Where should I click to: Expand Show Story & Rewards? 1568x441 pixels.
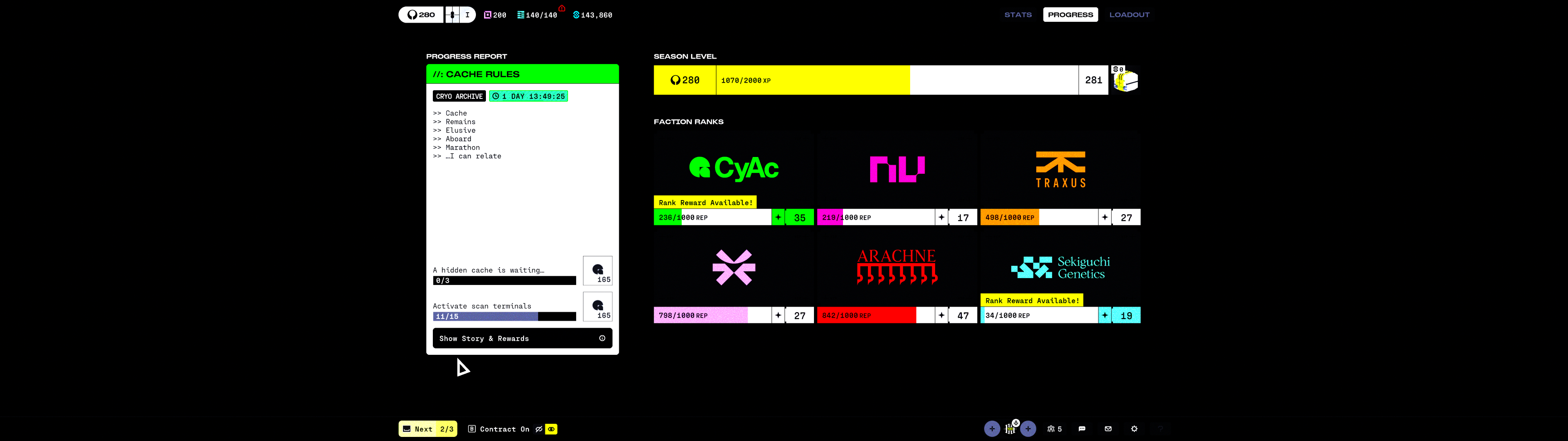click(x=522, y=338)
